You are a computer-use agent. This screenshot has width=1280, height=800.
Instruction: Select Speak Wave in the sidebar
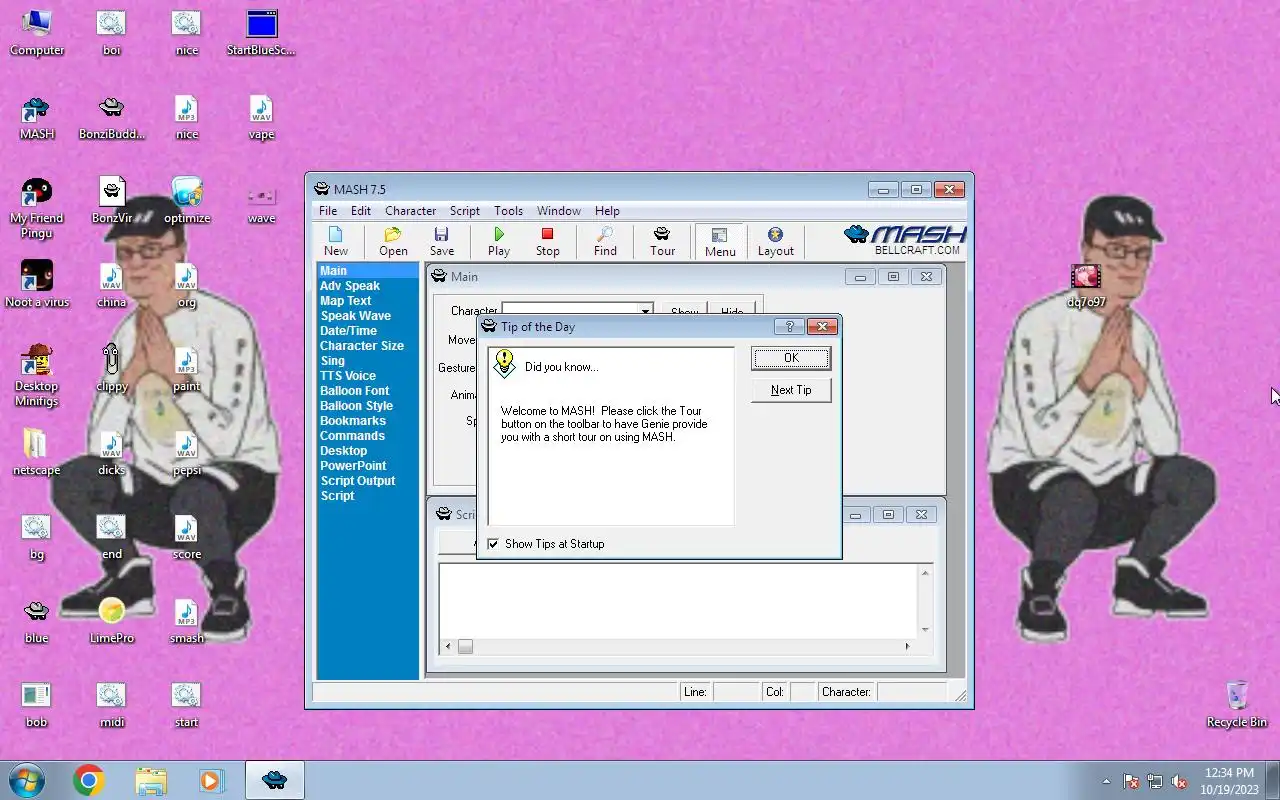[356, 316]
